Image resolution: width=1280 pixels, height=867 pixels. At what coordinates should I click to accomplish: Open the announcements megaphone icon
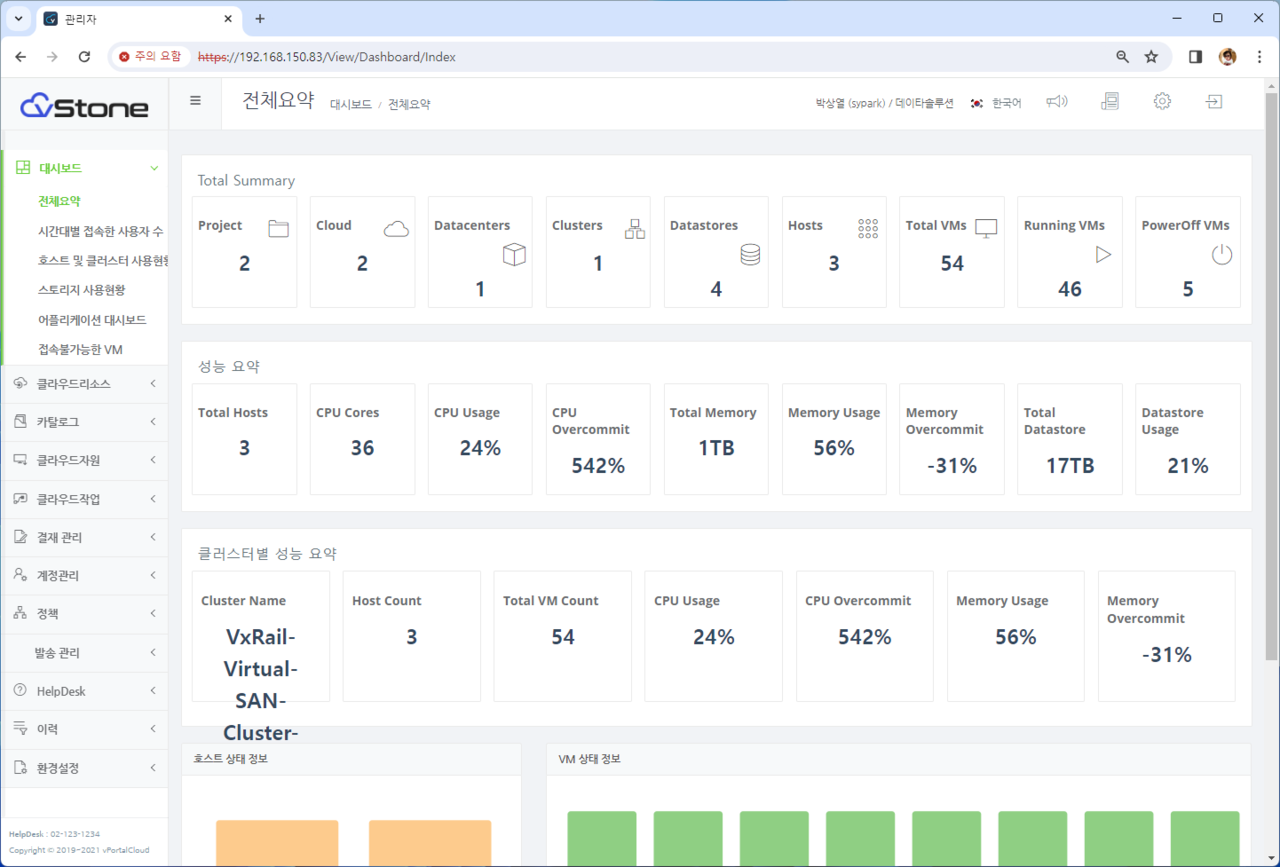pyautogui.click(x=1057, y=102)
